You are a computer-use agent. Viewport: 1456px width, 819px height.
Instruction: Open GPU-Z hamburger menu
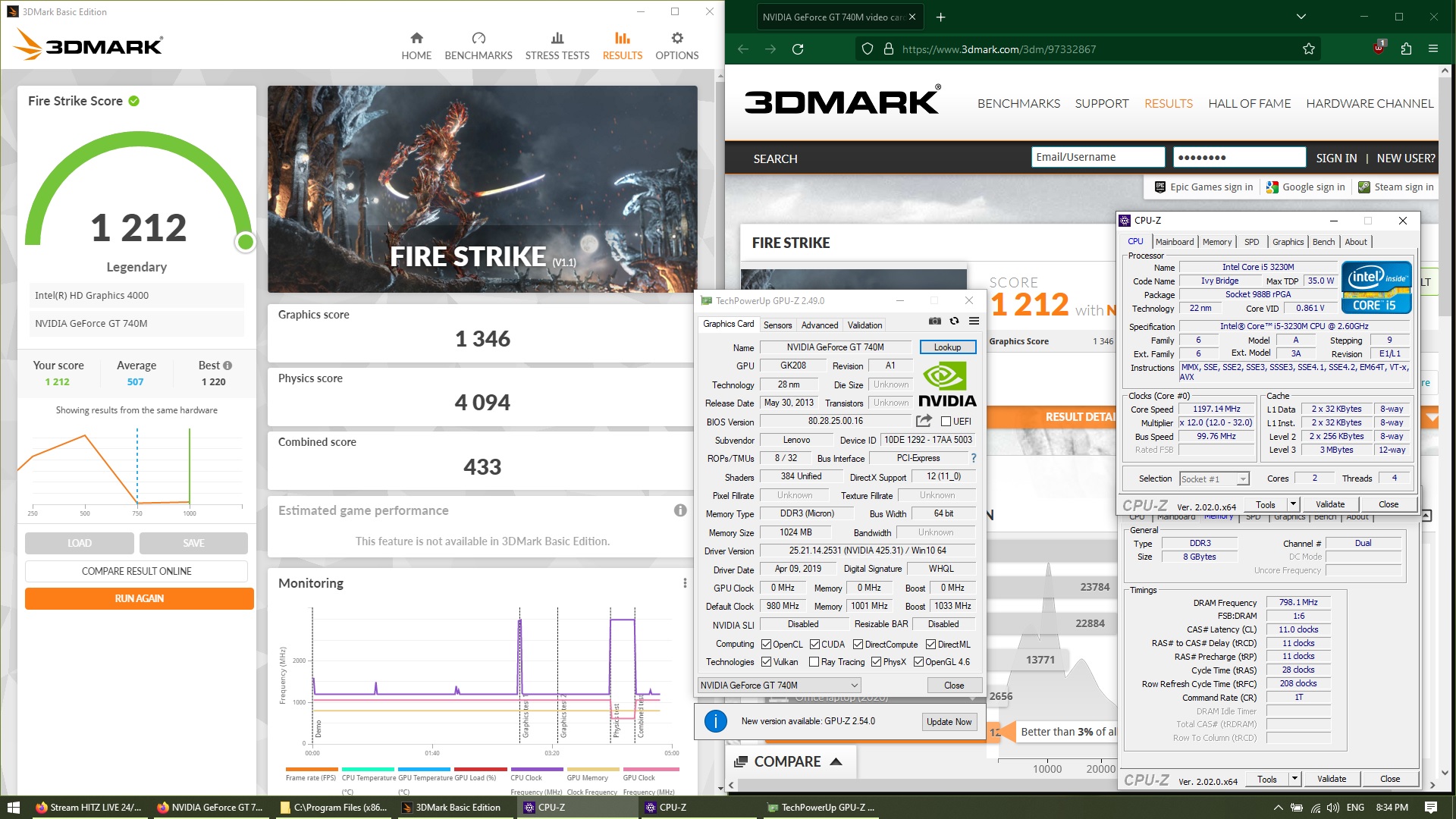[x=974, y=322]
